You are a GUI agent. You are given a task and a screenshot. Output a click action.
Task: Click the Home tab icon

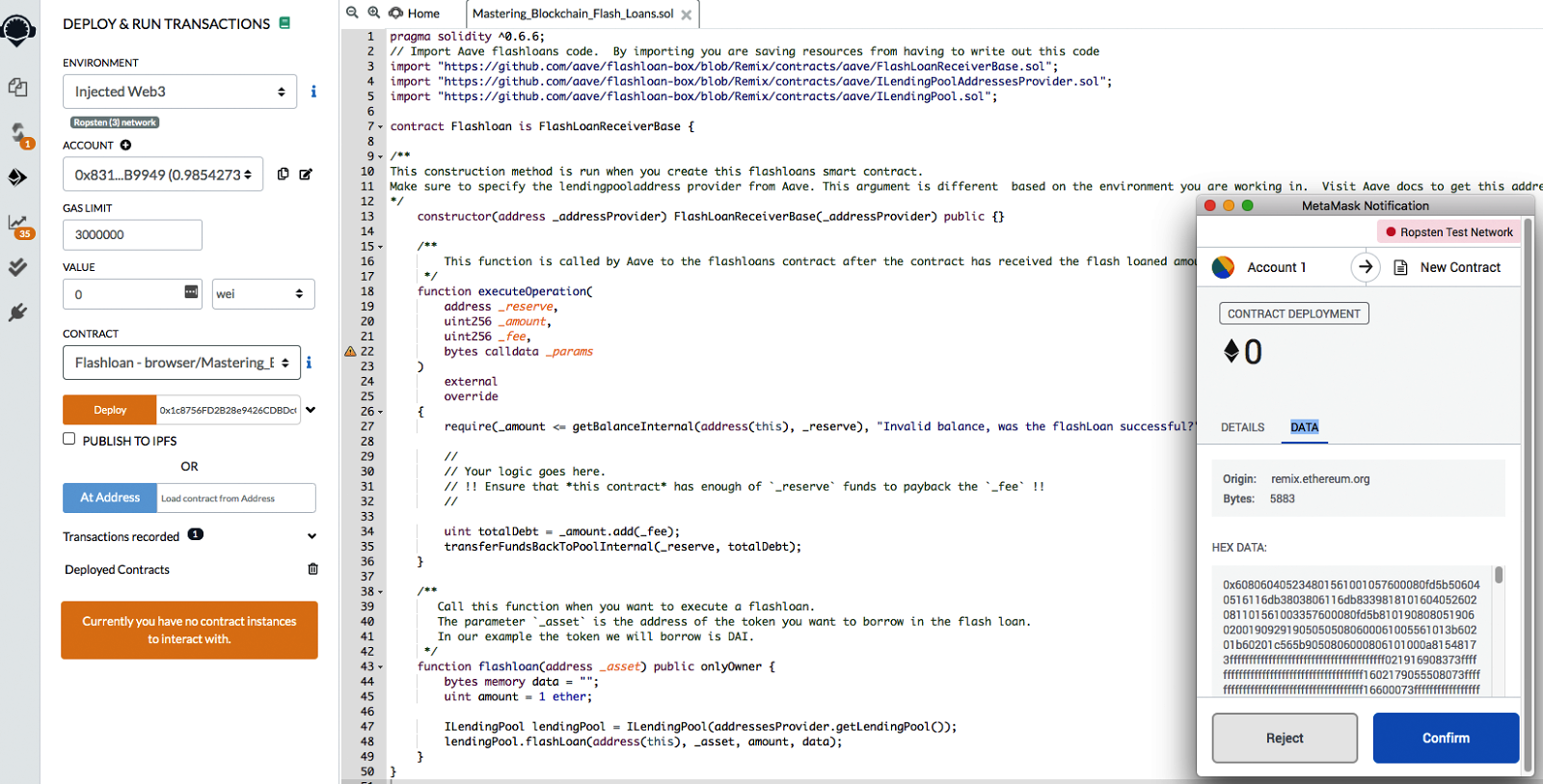(x=396, y=14)
